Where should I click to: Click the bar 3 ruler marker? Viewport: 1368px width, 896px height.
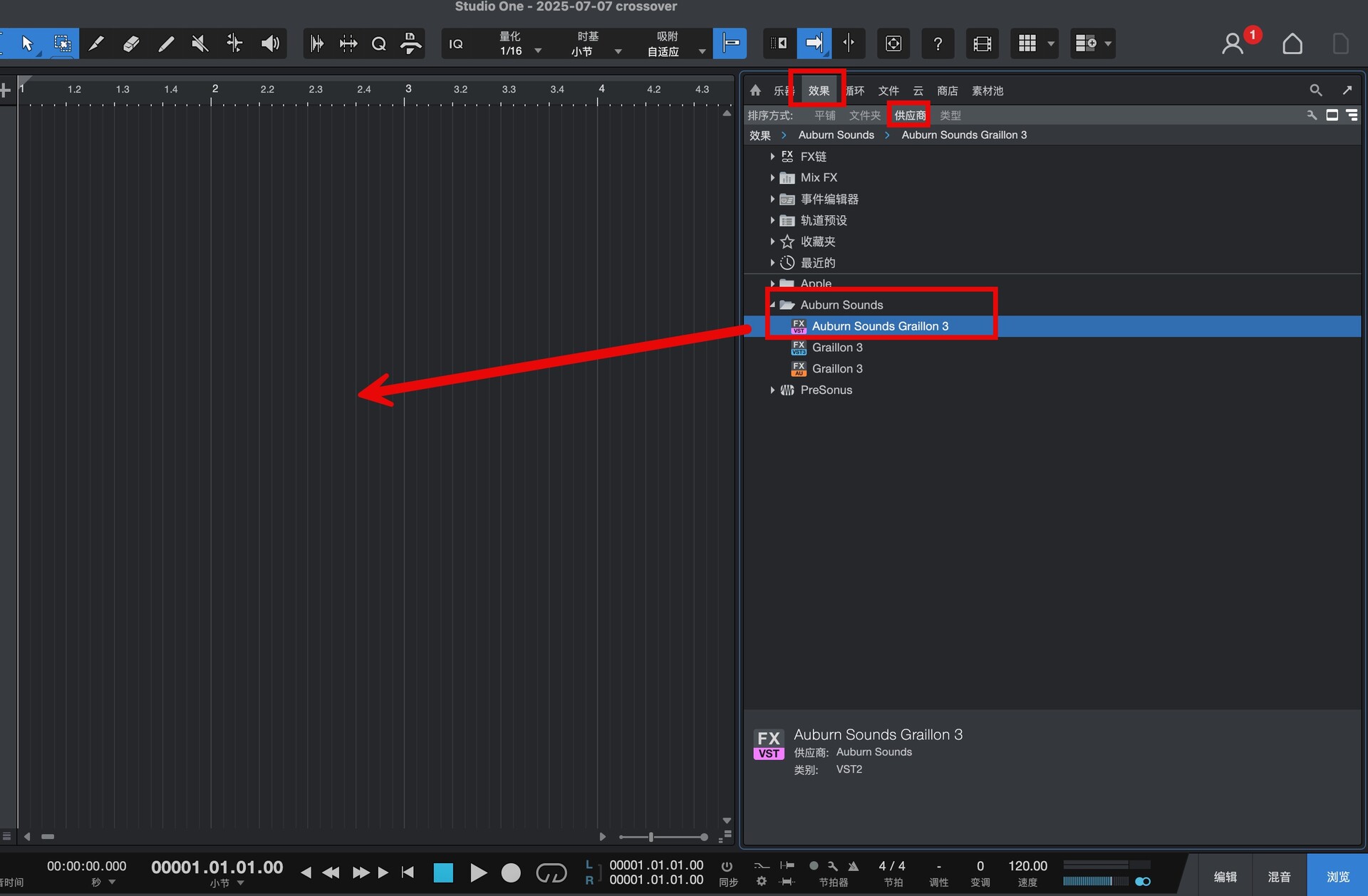click(x=408, y=89)
